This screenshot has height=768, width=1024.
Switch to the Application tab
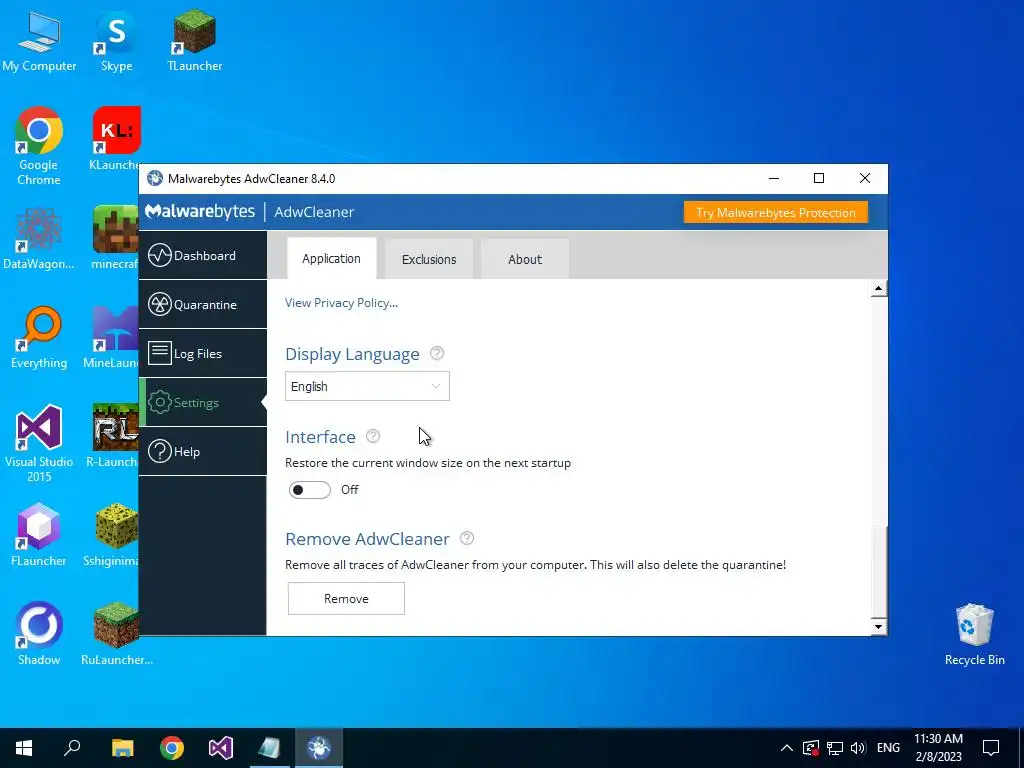pyautogui.click(x=331, y=259)
